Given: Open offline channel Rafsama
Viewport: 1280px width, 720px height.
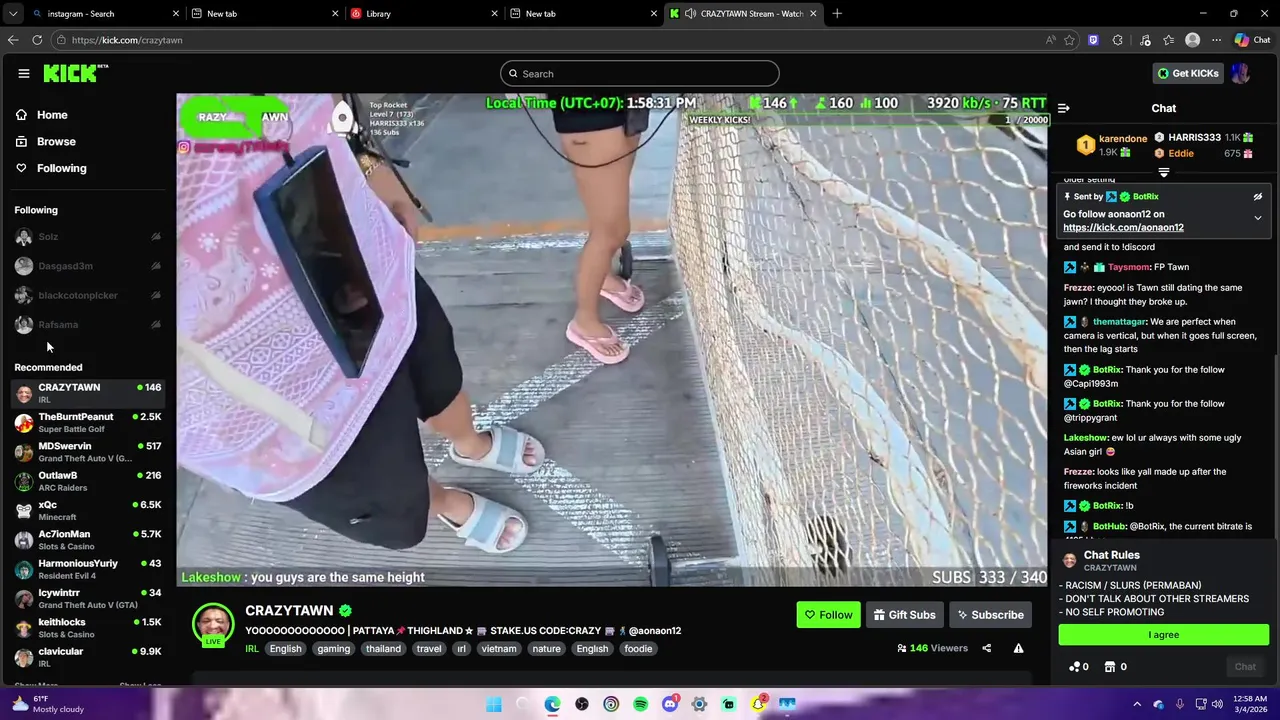Looking at the screenshot, I should point(88,325).
